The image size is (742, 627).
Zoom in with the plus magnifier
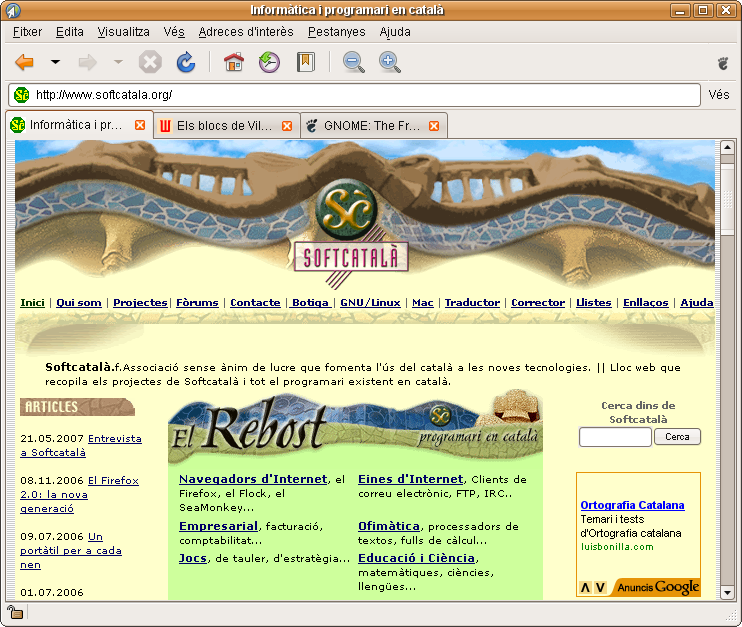coord(389,62)
